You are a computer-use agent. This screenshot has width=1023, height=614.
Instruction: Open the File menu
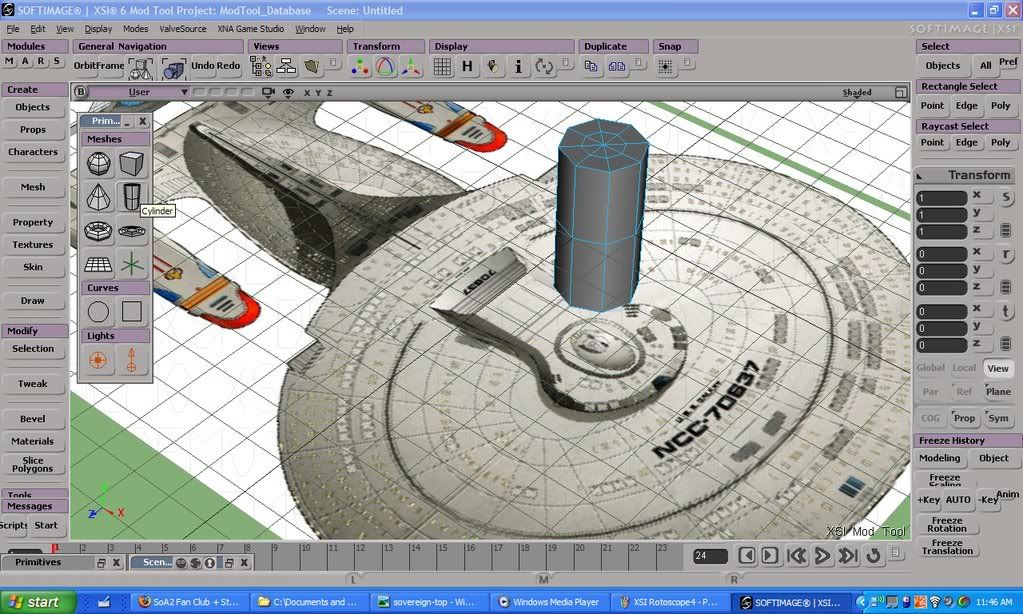click(13, 29)
